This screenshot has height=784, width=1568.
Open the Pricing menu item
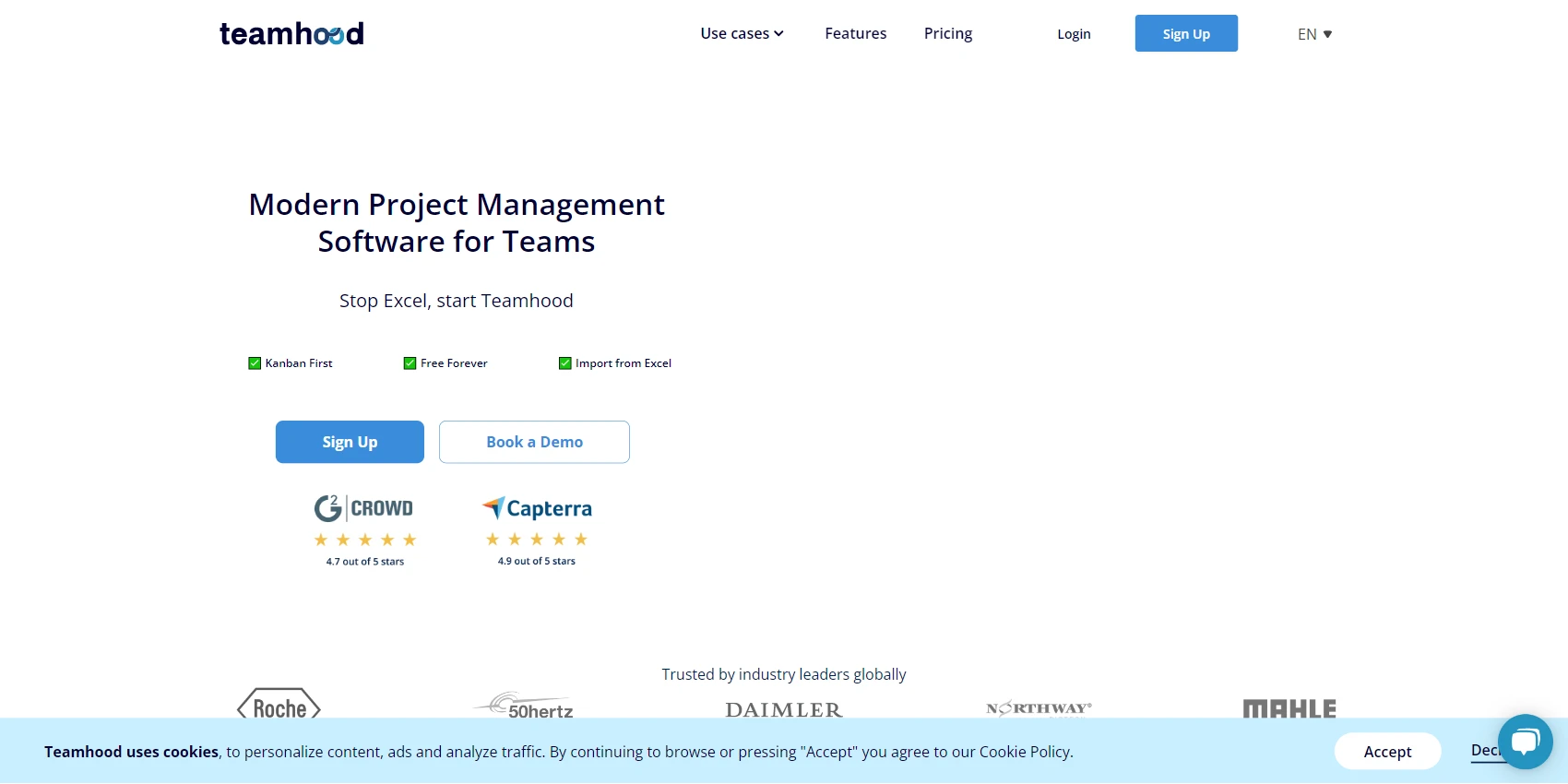948,33
